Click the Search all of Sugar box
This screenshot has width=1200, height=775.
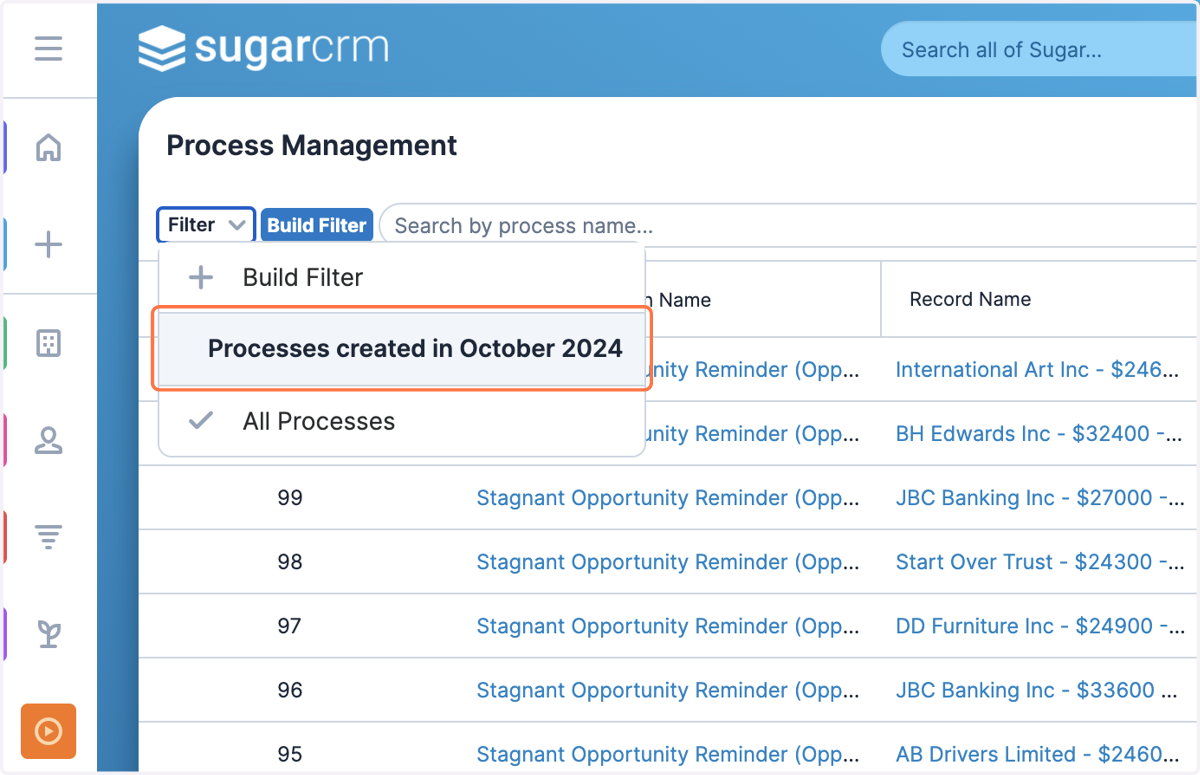pos(1040,50)
